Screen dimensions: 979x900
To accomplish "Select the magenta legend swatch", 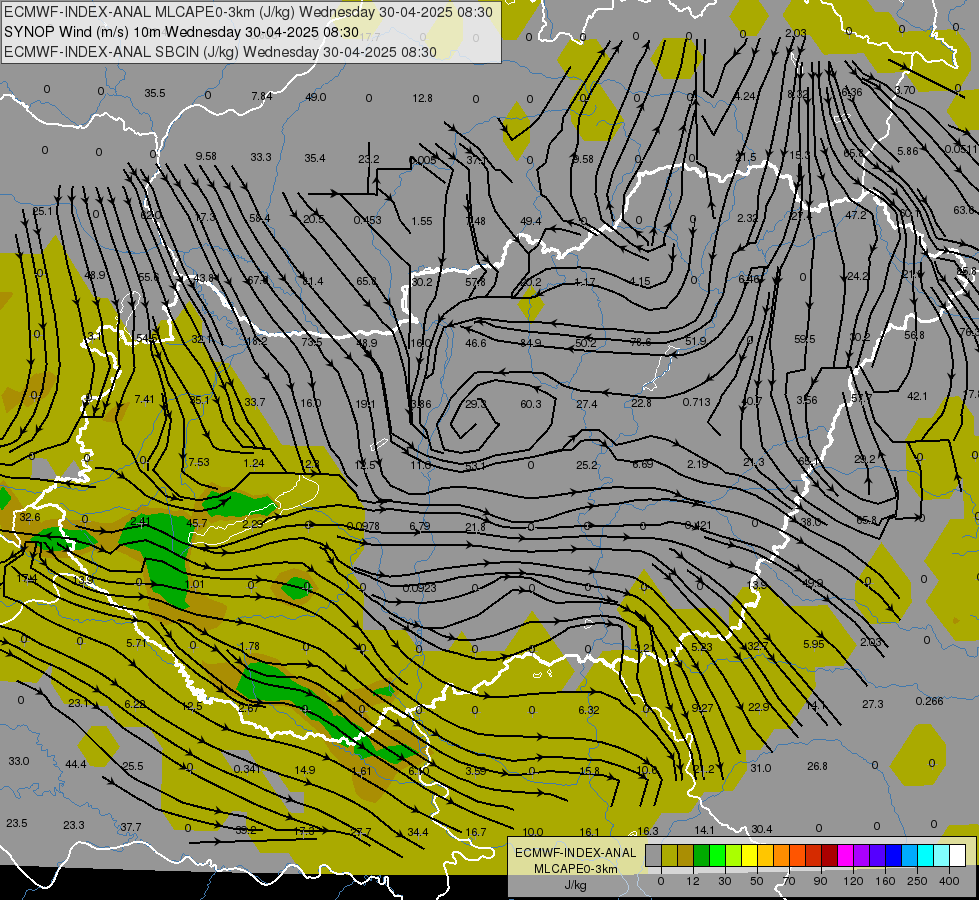I will coord(845,855).
